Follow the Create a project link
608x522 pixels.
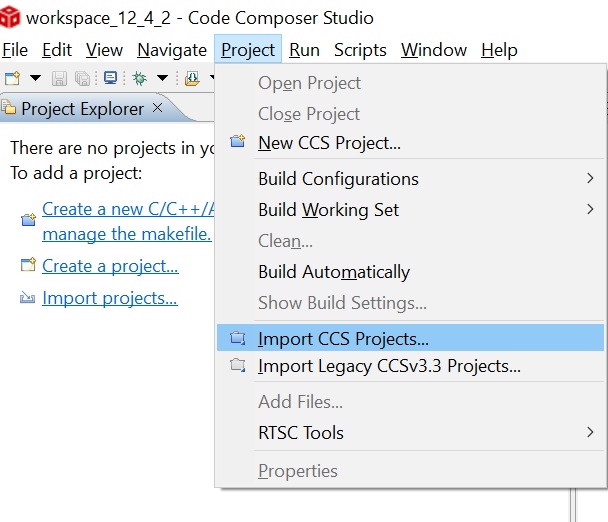110,266
